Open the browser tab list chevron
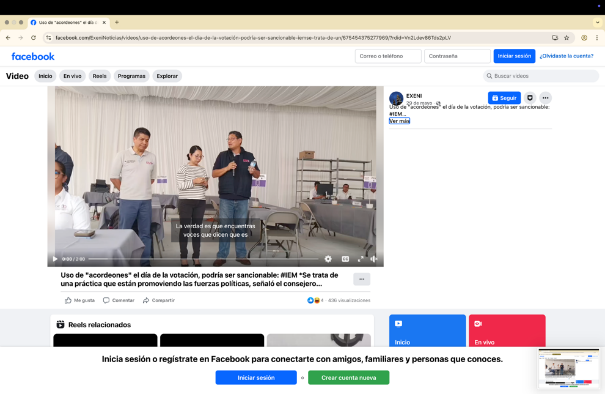 597,22
